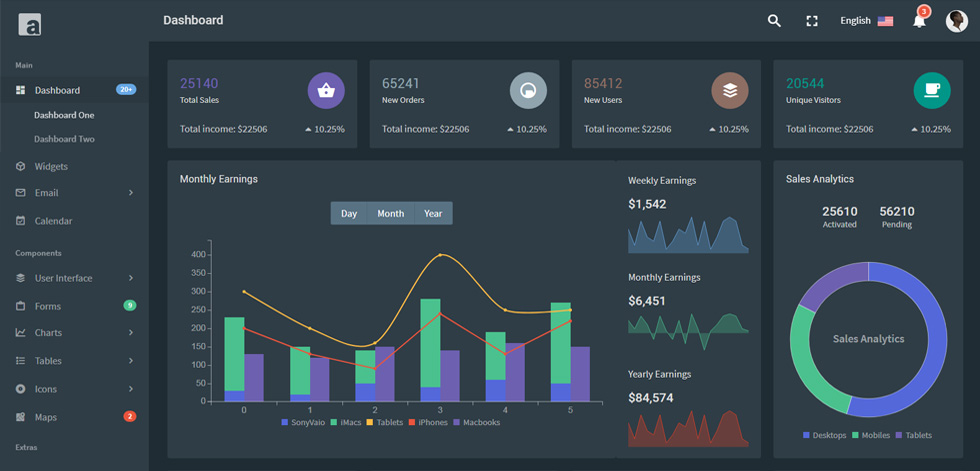Viewport: 980px width, 471px height.
Task: Click the Email envelope icon
Action: 21,192
